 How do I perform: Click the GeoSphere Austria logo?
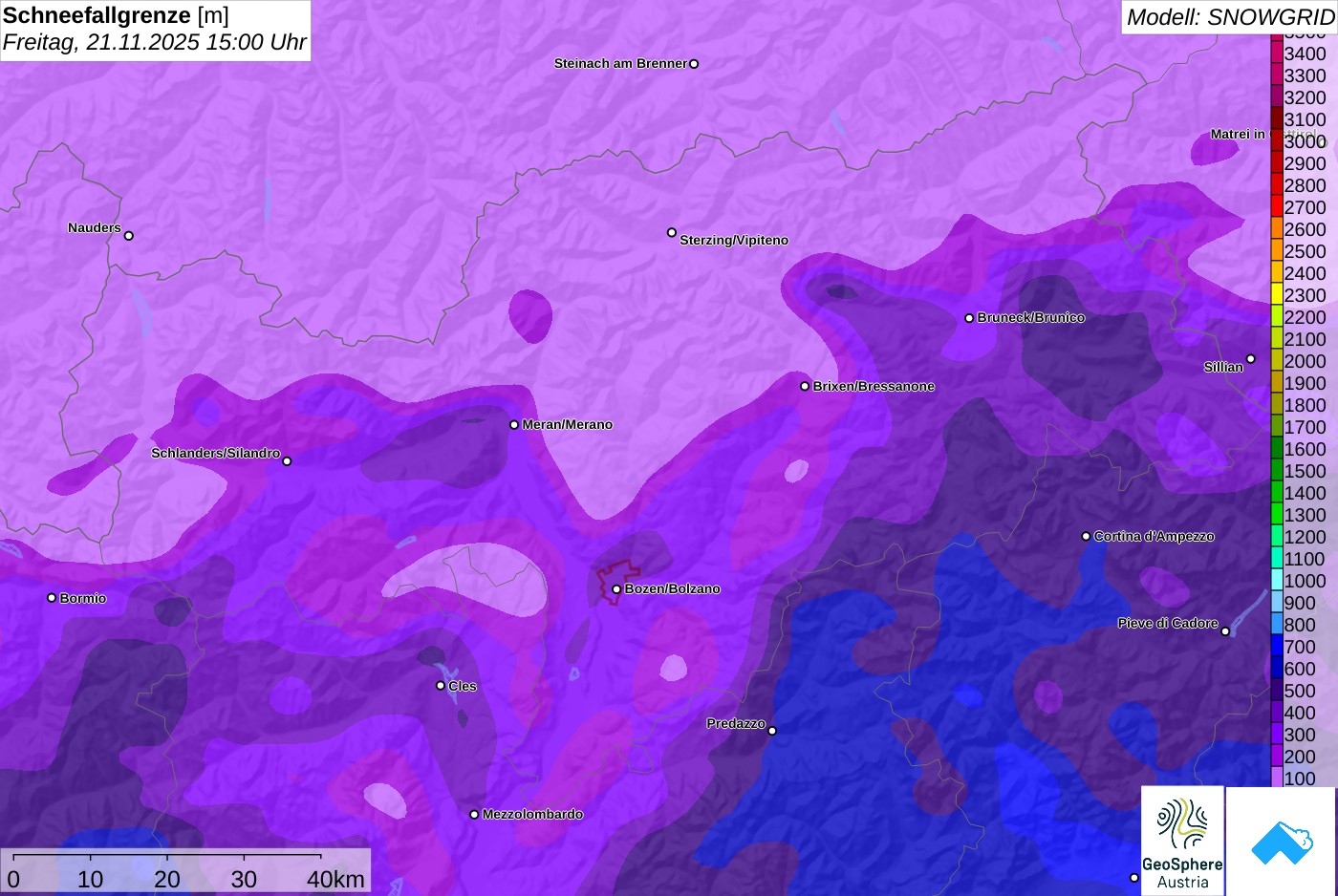(x=1182, y=841)
